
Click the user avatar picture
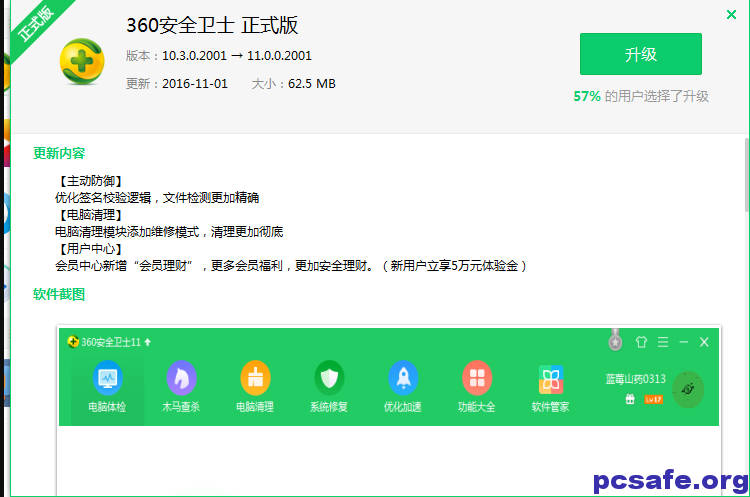(x=687, y=388)
